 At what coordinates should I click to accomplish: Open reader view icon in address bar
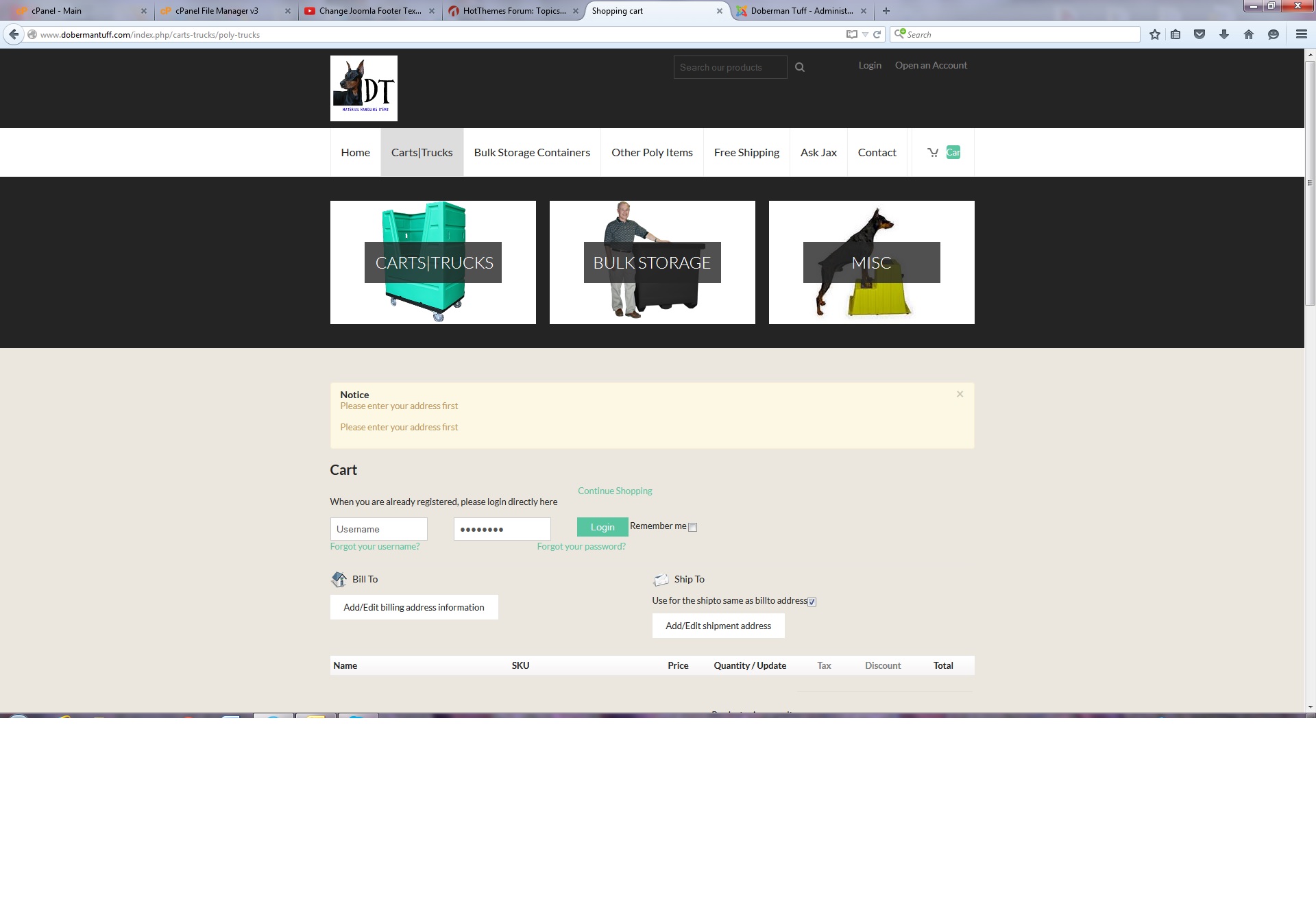coord(852,34)
